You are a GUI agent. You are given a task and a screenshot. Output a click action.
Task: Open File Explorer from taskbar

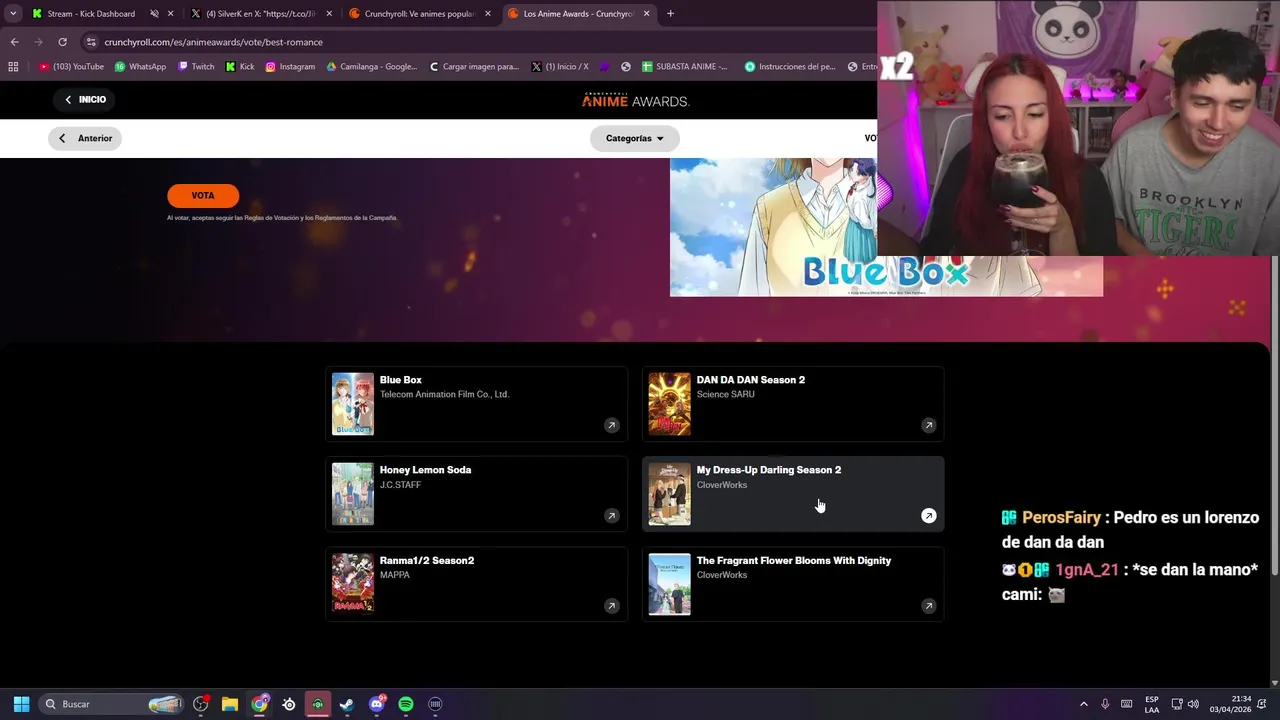(230, 704)
